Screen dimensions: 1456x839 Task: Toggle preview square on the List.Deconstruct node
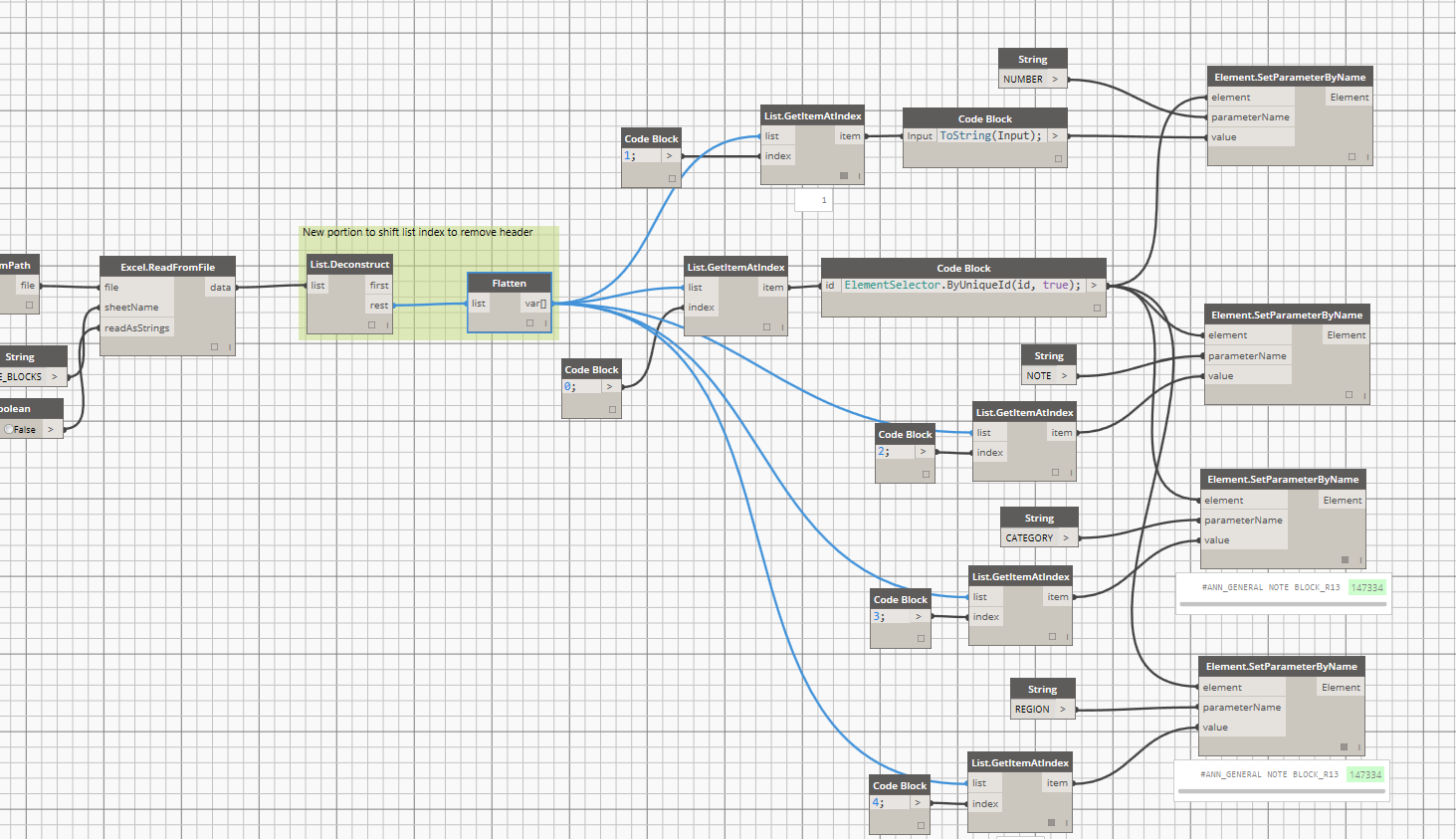coord(372,324)
